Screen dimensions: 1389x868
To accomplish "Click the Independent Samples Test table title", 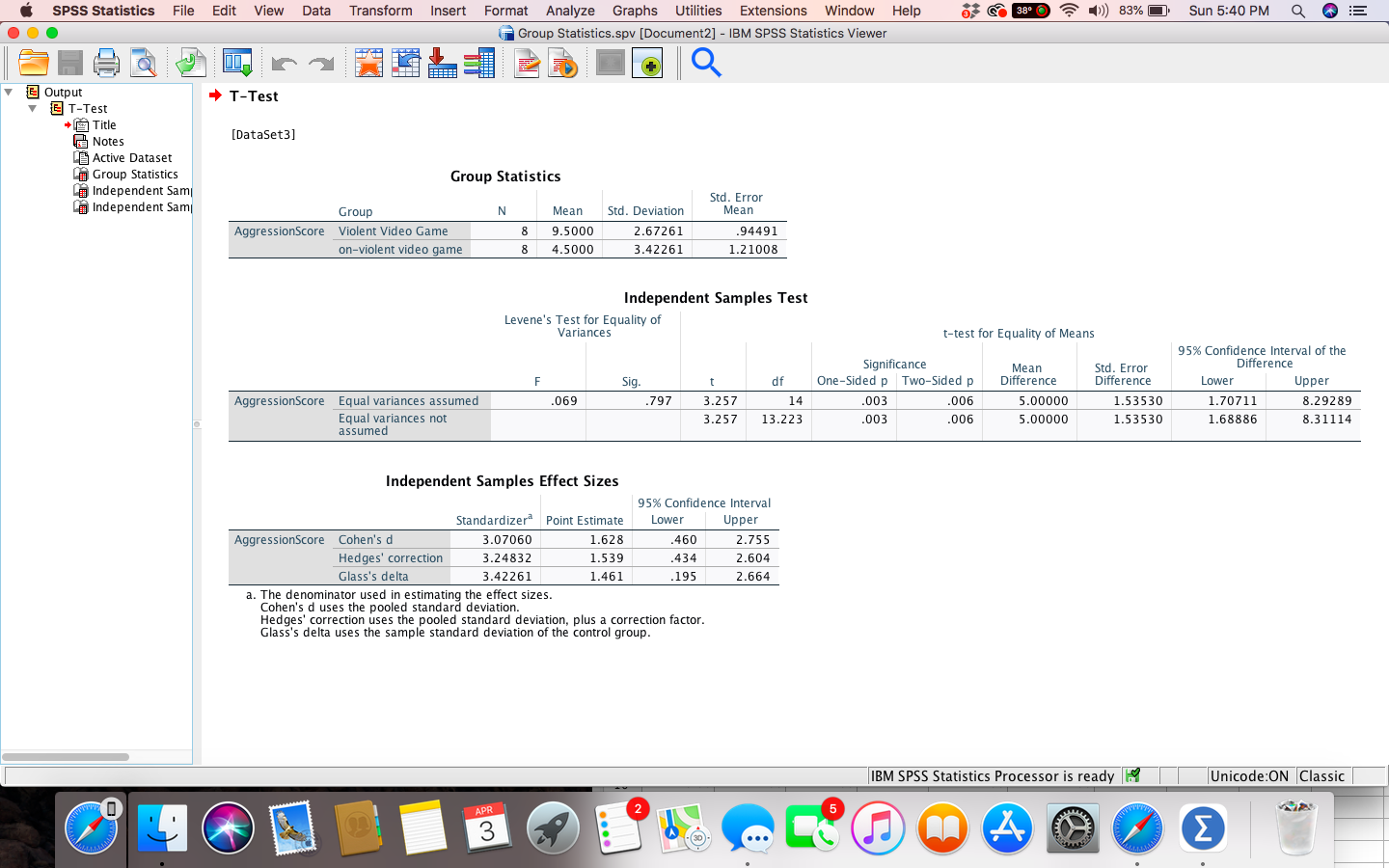I will 716,298.
